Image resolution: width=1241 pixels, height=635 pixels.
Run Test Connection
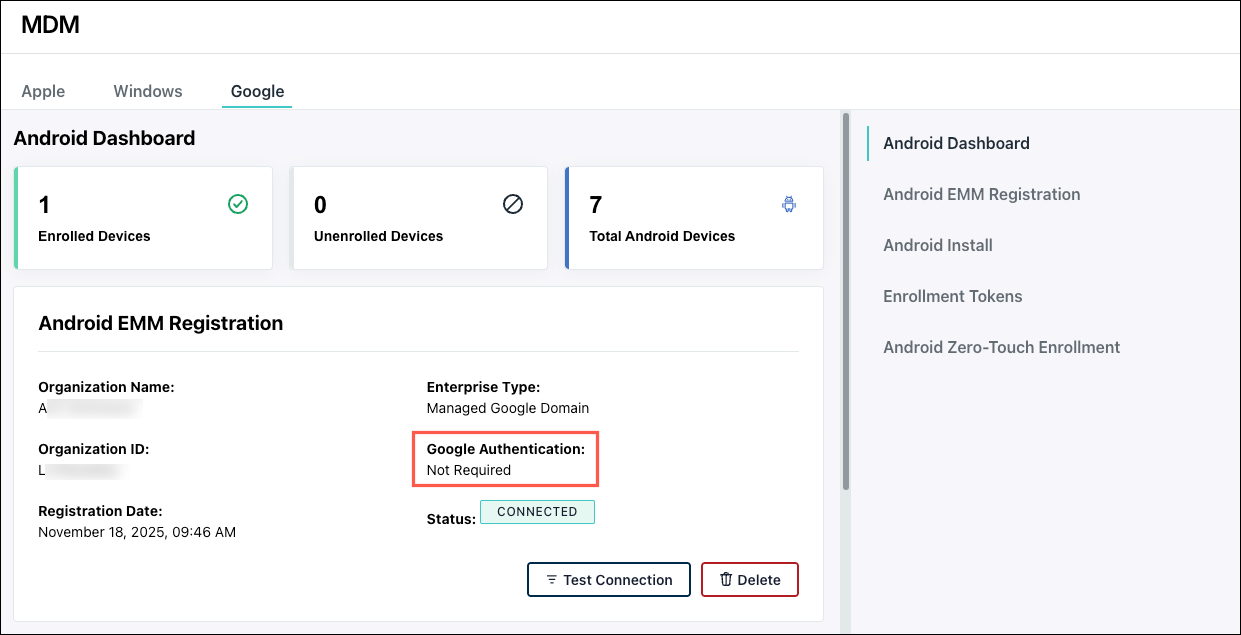(609, 580)
